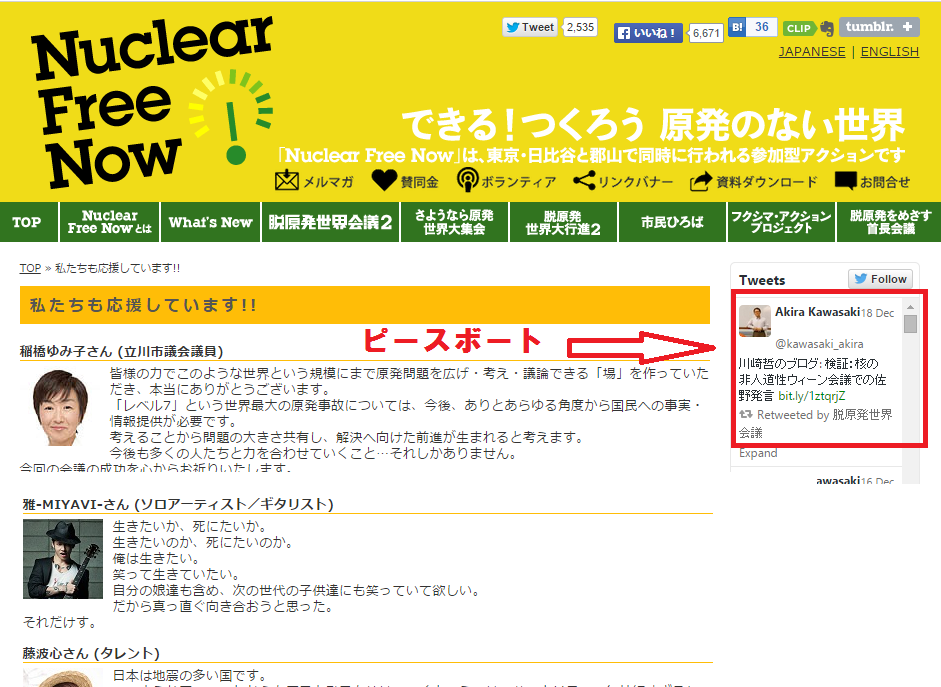The image size is (941, 687).
Task: Open the bit.ly/1ztqrjZ tweet link
Action: coord(811,396)
